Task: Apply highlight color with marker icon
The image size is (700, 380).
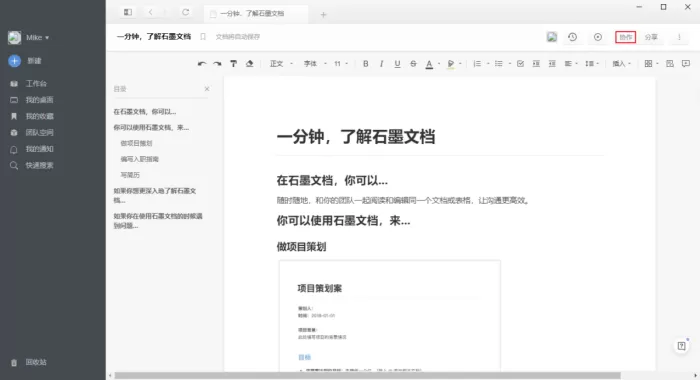Action: (x=450, y=64)
